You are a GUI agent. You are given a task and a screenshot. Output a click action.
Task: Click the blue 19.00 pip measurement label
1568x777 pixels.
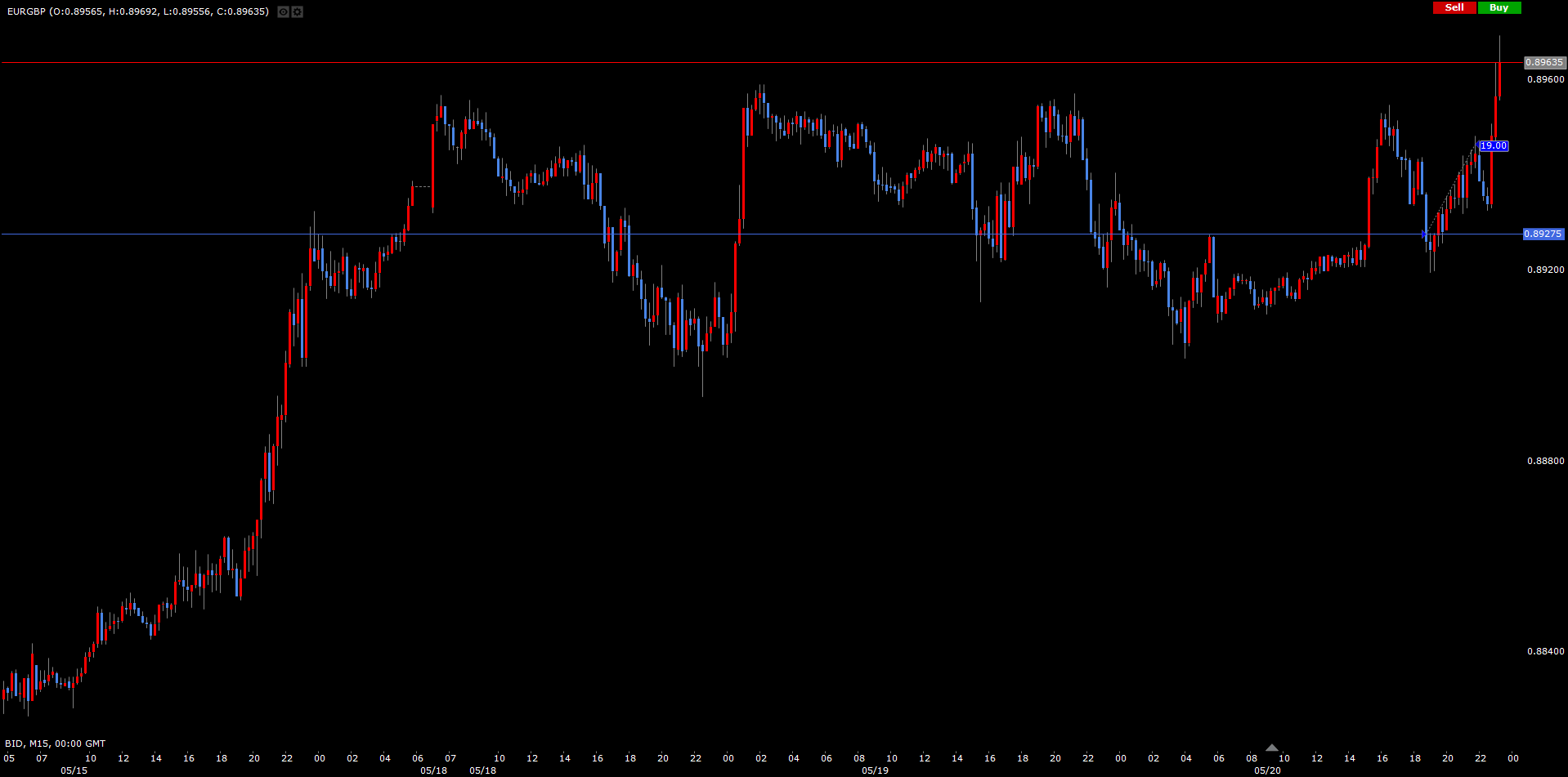[1494, 146]
